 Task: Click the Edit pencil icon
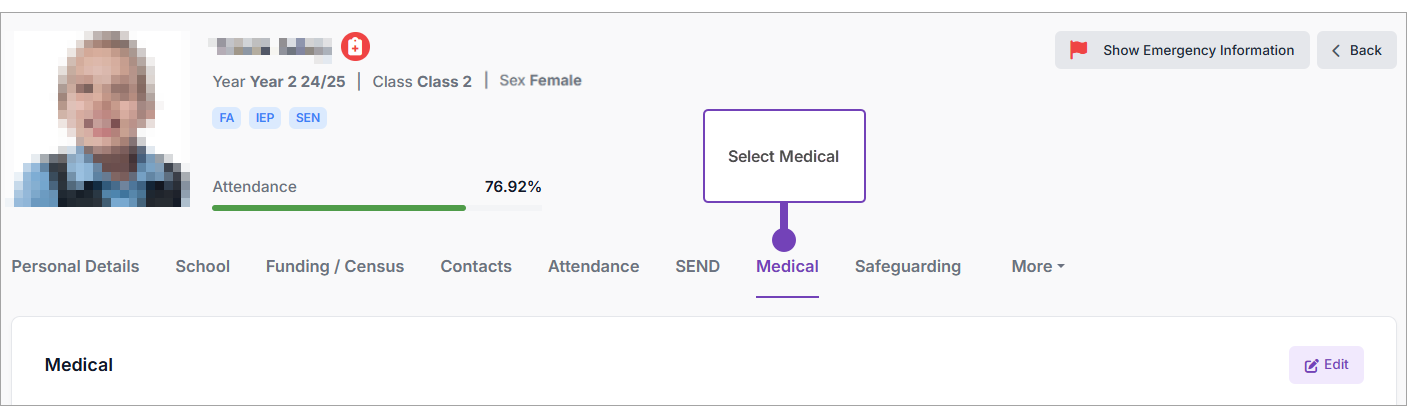(1312, 366)
